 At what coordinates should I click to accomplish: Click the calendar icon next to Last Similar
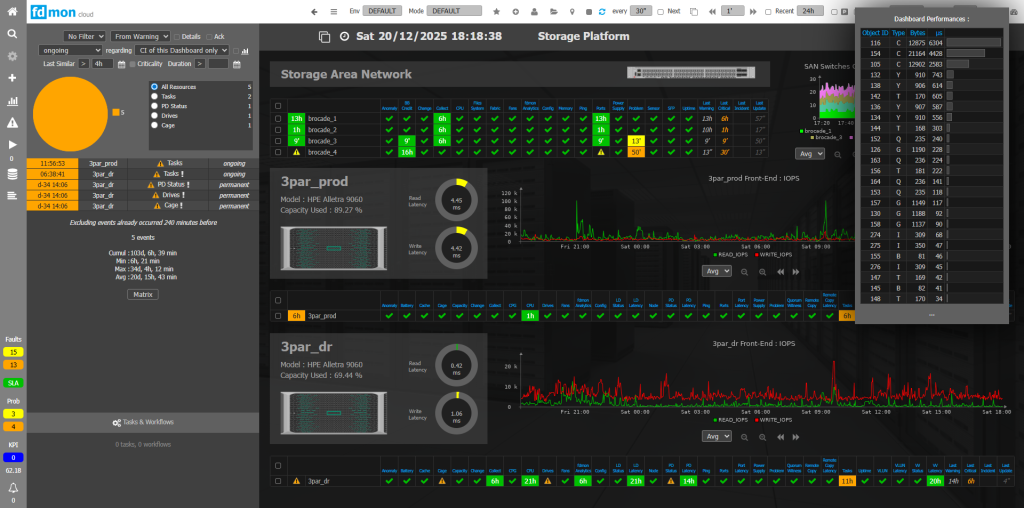click(x=121, y=64)
